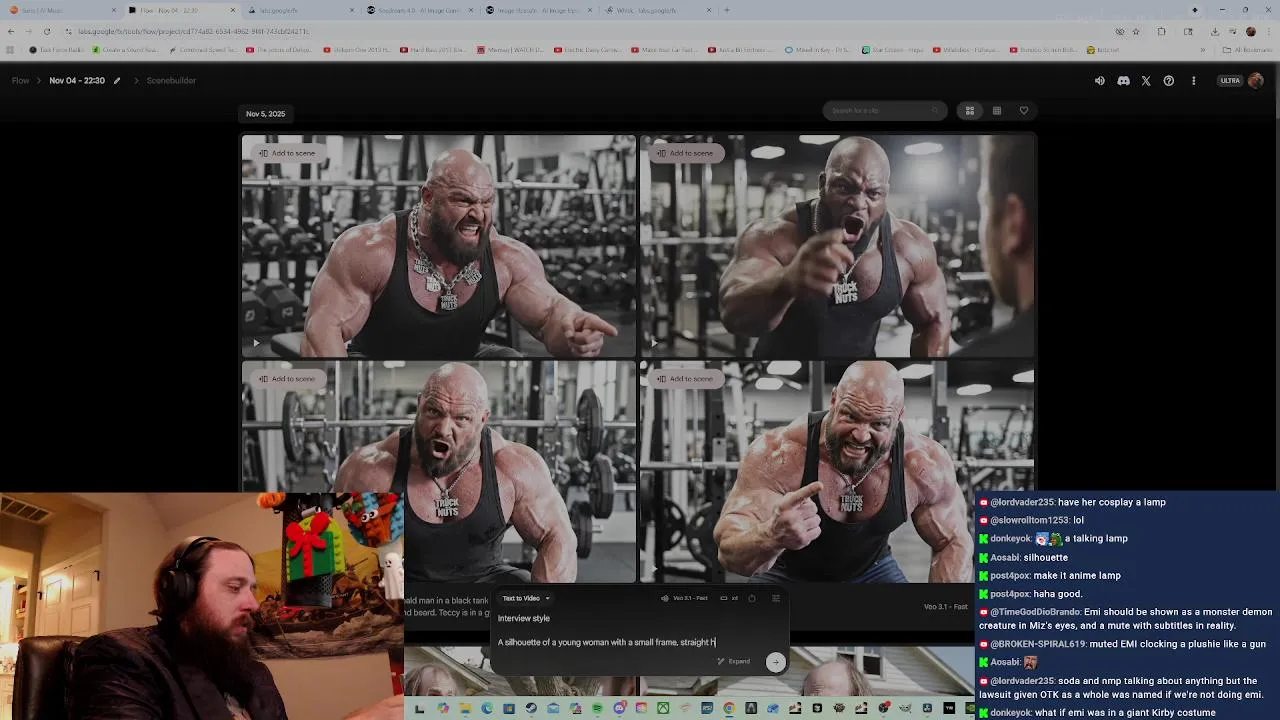Open the X (Twitter) link in header
The image size is (1280, 720).
point(1146,81)
